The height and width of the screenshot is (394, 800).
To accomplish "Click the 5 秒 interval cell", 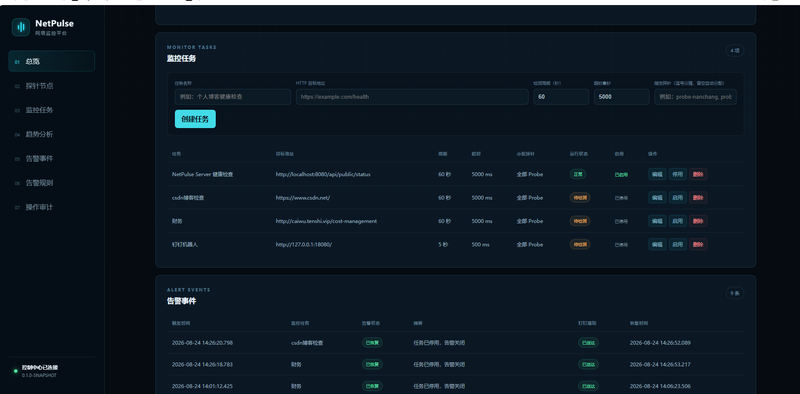I will click(x=443, y=244).
